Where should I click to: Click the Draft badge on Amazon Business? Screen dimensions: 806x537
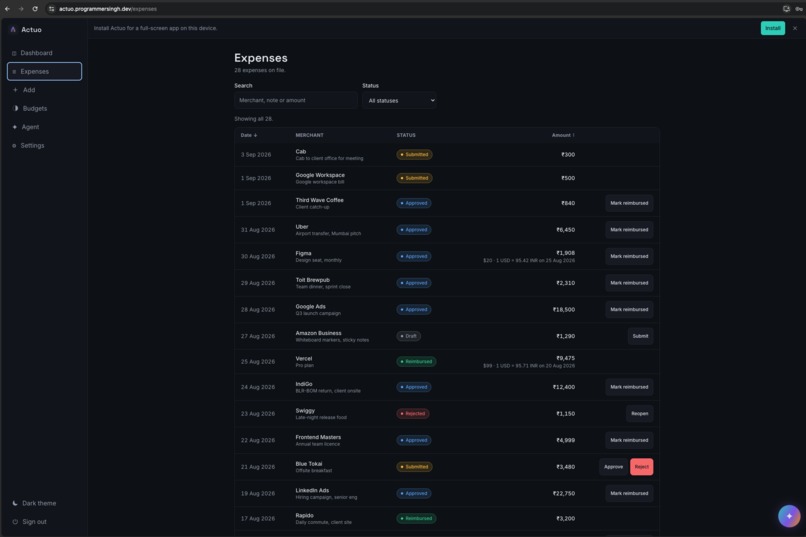point(409,336)
